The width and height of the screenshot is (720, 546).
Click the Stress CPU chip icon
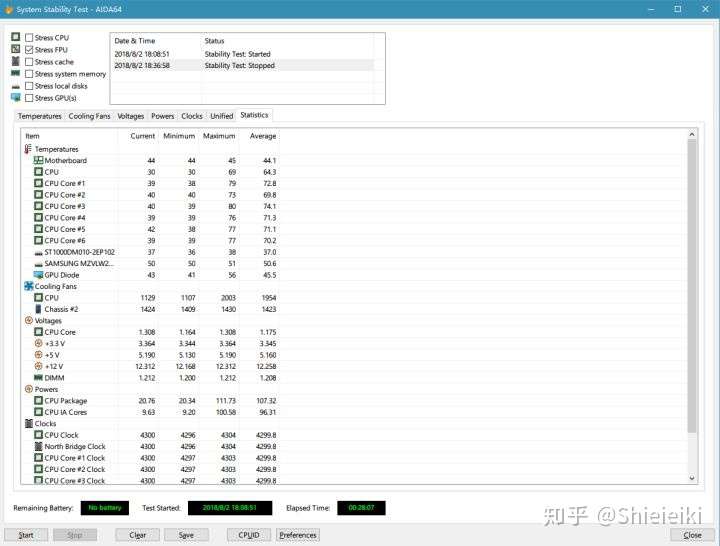click(x=16, y=37)
